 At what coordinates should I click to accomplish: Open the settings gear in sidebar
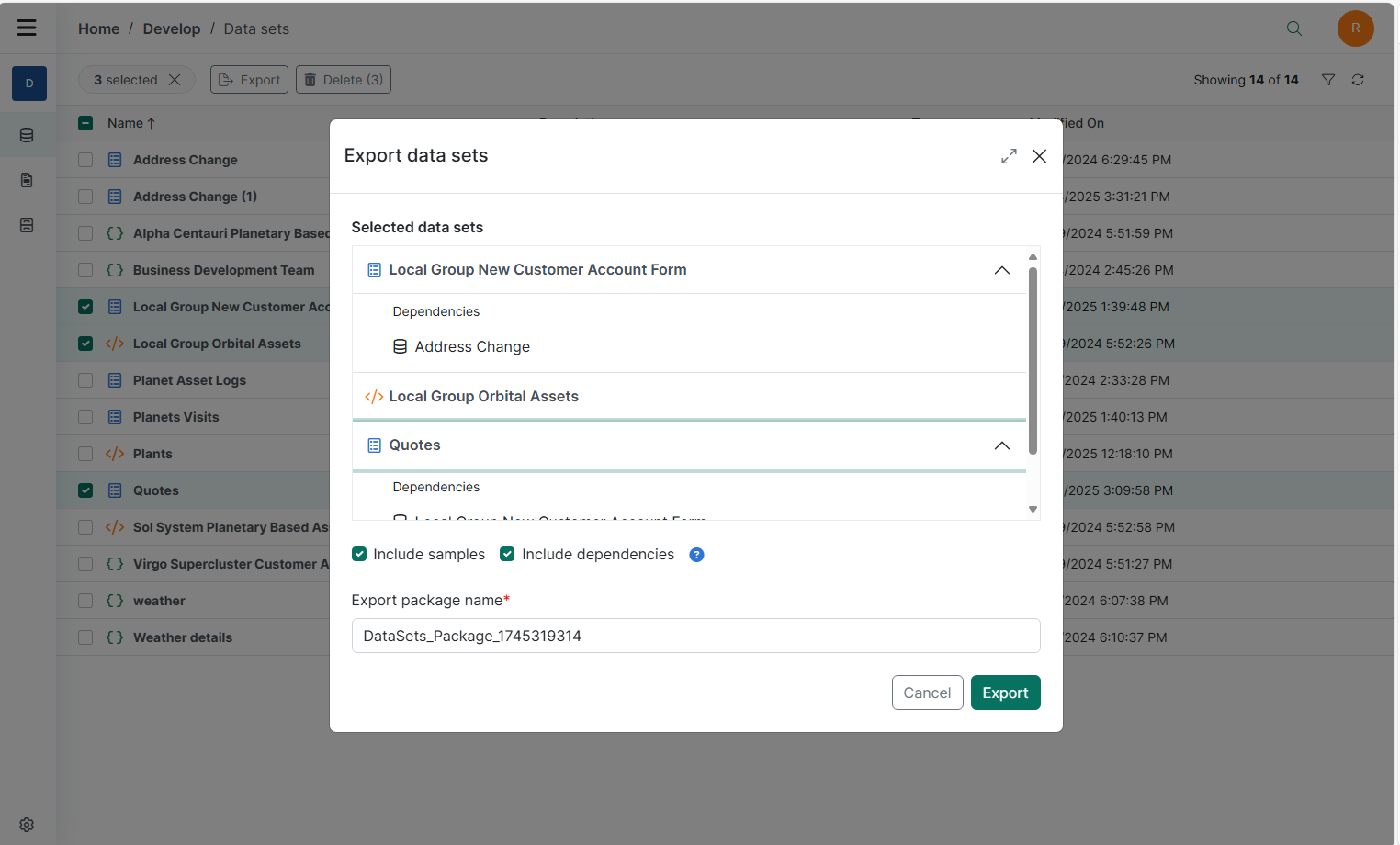coord(27,825)
